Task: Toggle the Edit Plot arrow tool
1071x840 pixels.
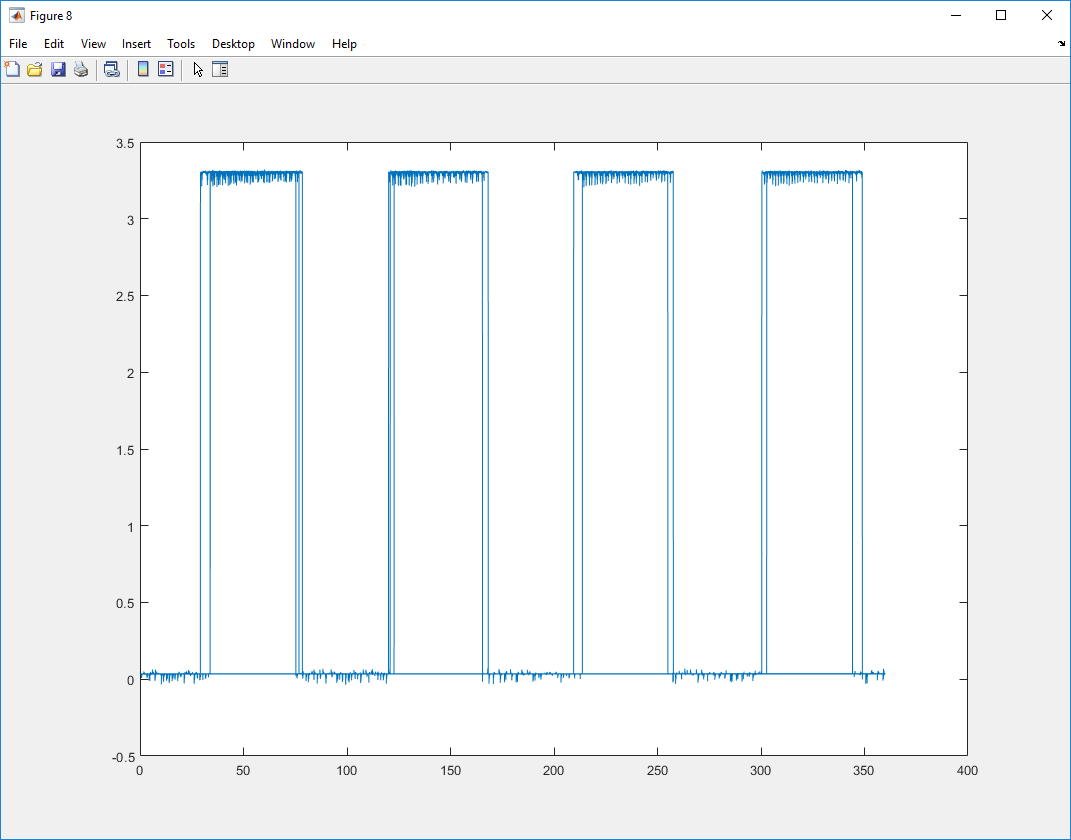Action: click(198, 69)
